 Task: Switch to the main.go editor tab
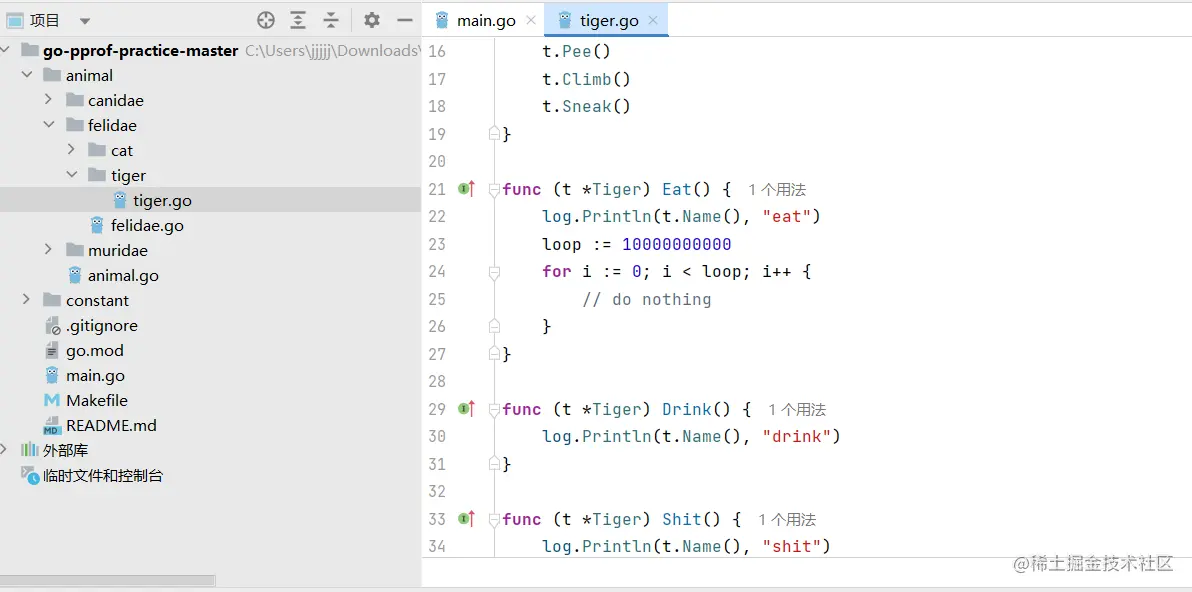coord(486,21)
